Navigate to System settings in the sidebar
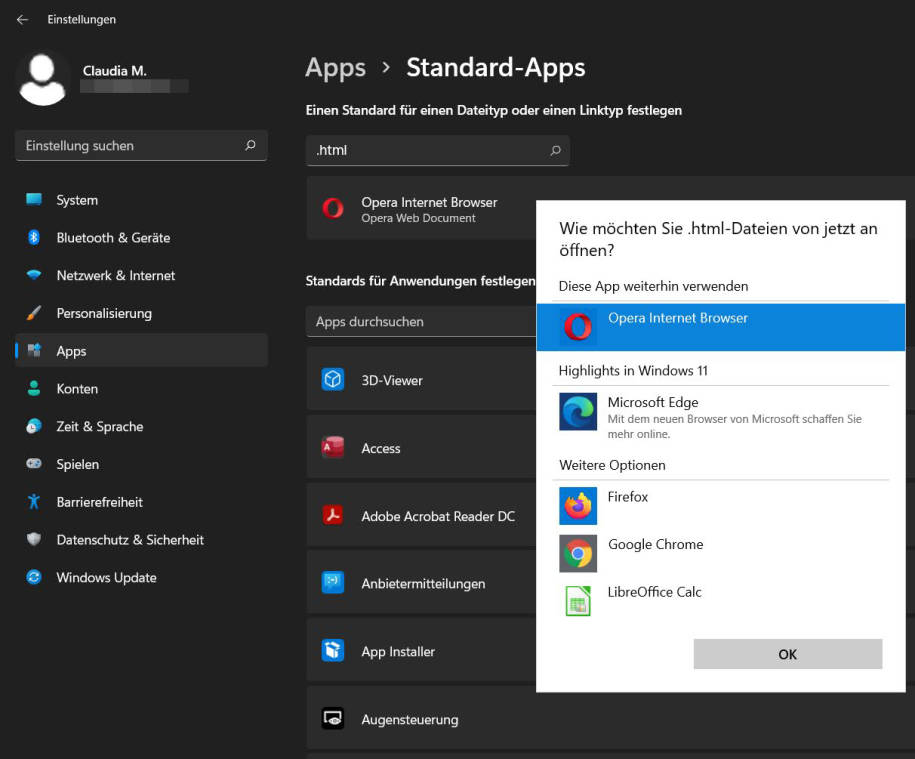 [x=76, y=200]
